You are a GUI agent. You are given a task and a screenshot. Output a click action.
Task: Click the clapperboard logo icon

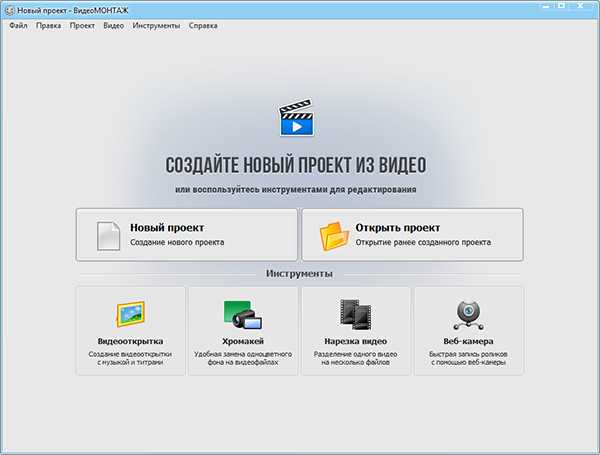(296, 117)
